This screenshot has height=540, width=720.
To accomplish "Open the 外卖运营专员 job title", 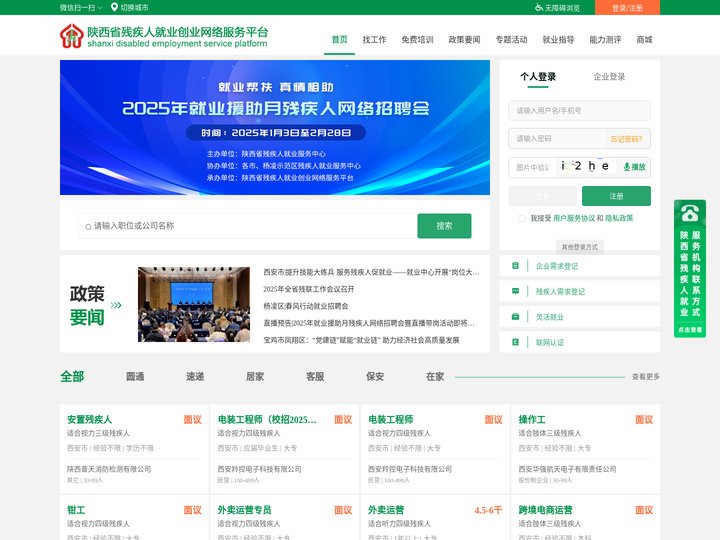I will tap(244, 510).
